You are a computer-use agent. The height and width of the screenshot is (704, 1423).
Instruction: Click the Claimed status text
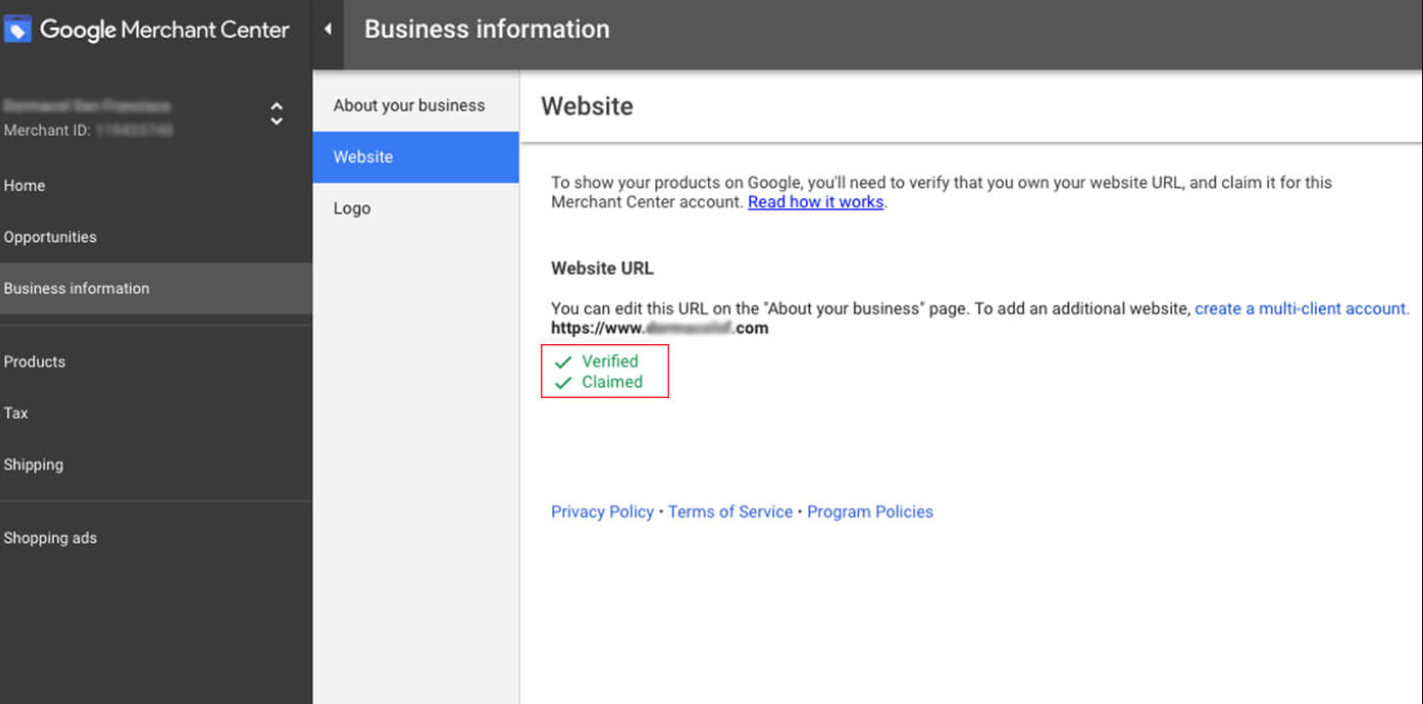pyautogui.click(x=612, y=382)
